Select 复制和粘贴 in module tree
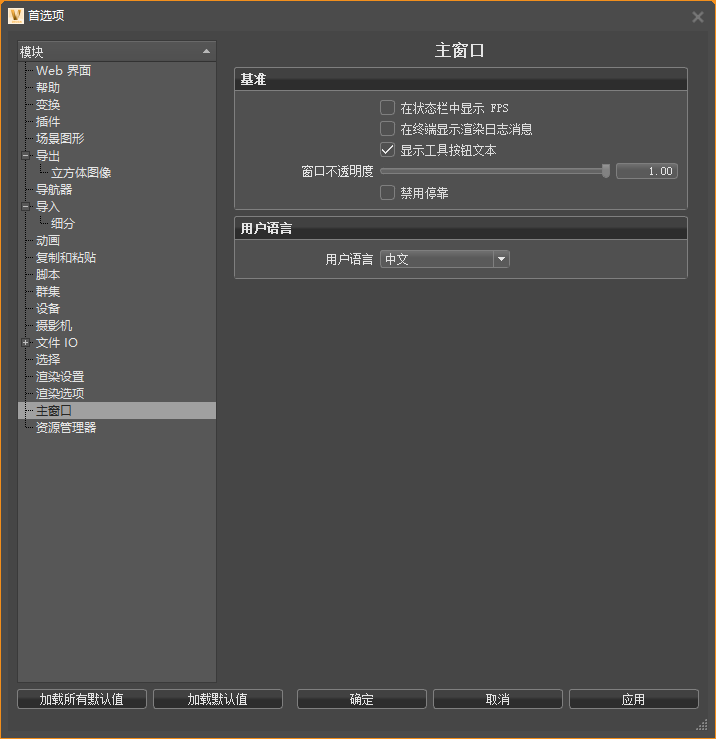The image size is (716, 739). (66, 257)
